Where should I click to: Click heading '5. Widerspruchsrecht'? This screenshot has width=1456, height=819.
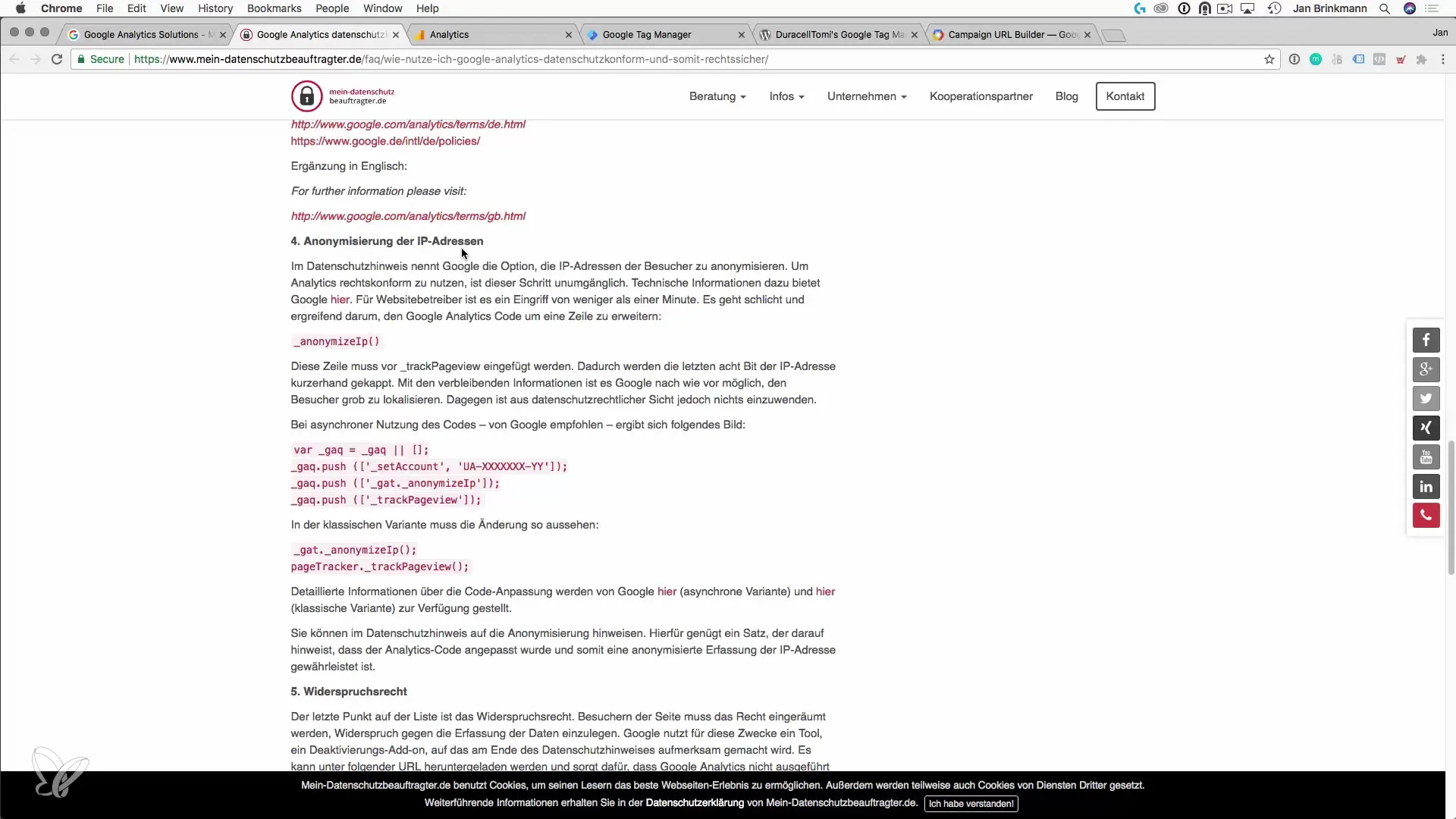[x=349, y=692]
